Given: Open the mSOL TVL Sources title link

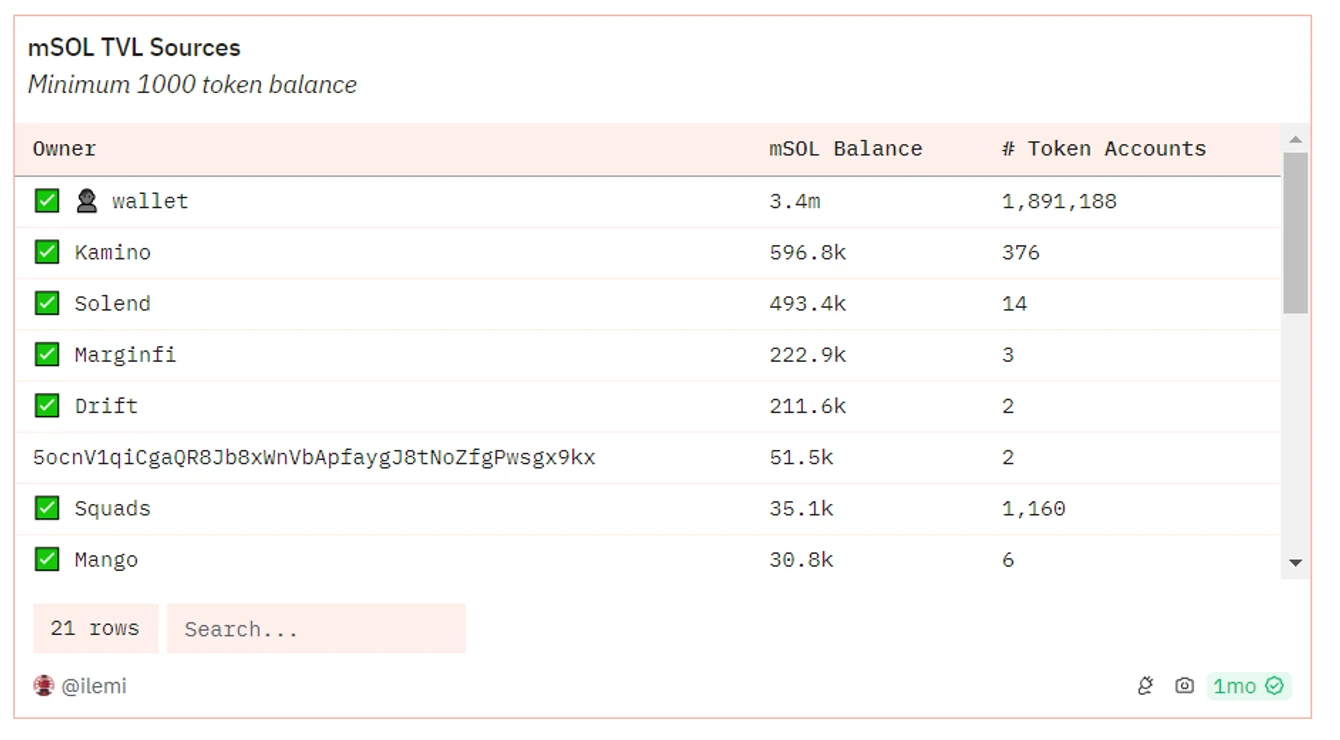Looking at the screenshot, I should pyautogui.click(x=134, y=47).
